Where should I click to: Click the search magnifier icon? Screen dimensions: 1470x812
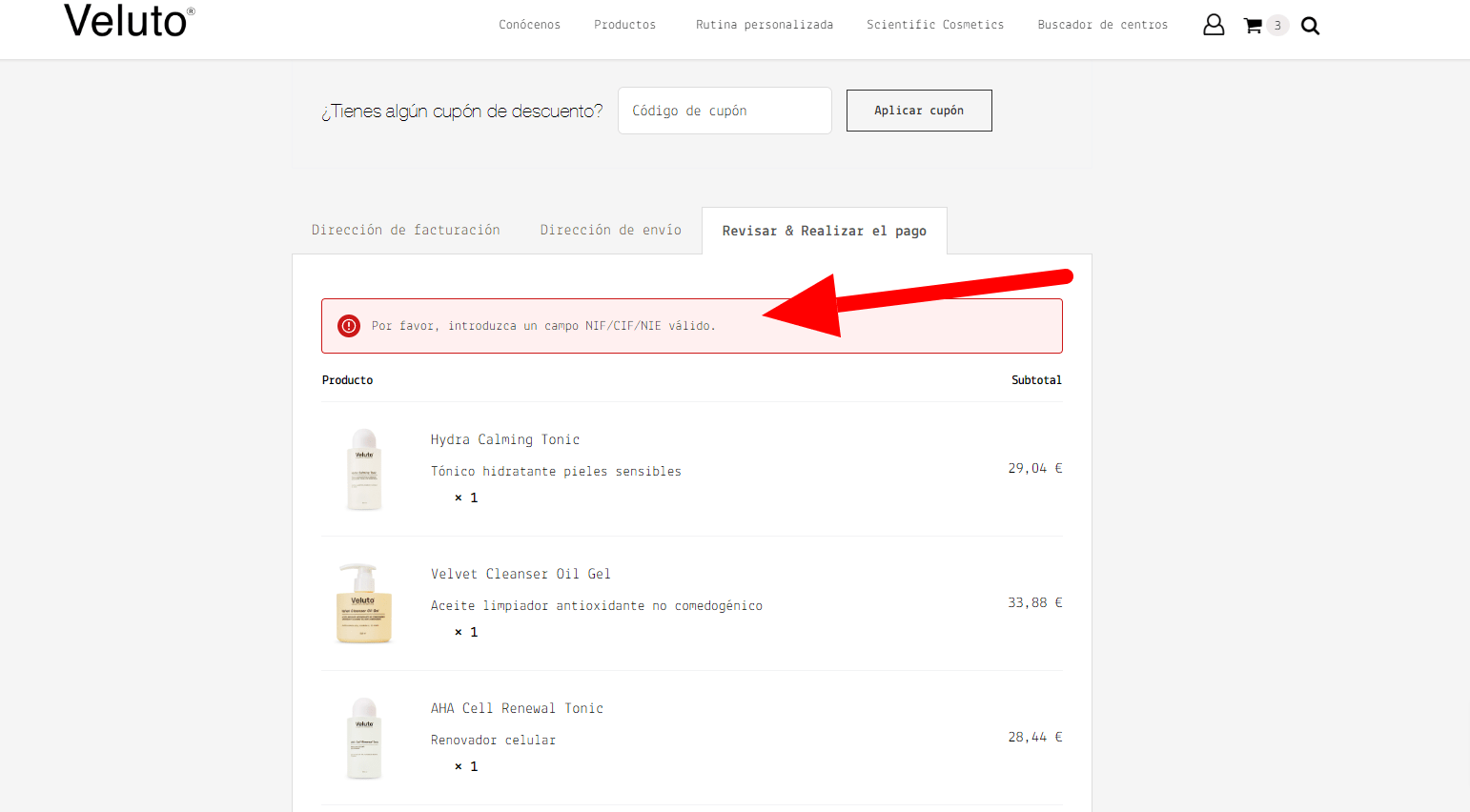1311,26
